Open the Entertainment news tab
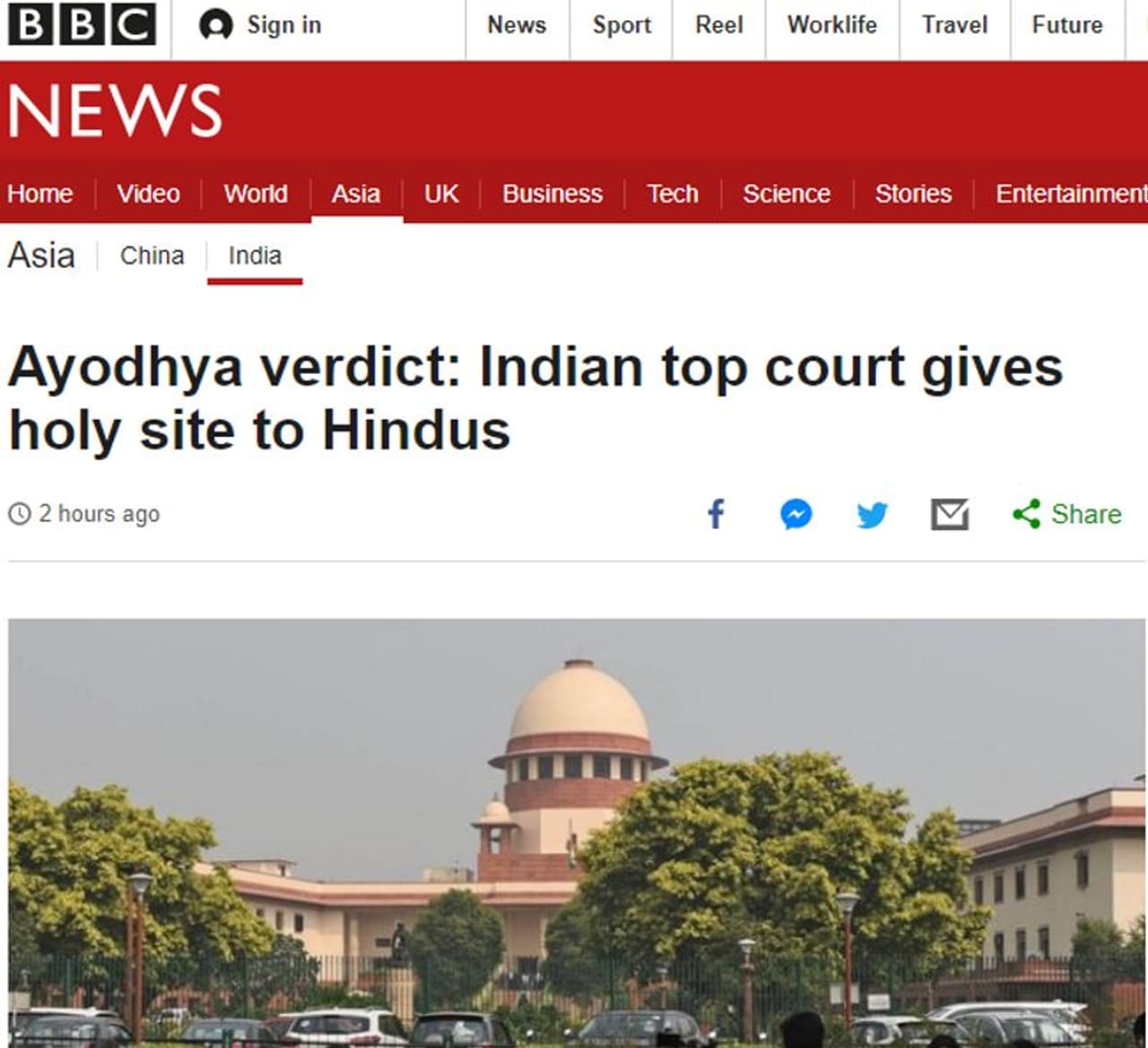The image size is (1148, 1048). point(1071,194)
